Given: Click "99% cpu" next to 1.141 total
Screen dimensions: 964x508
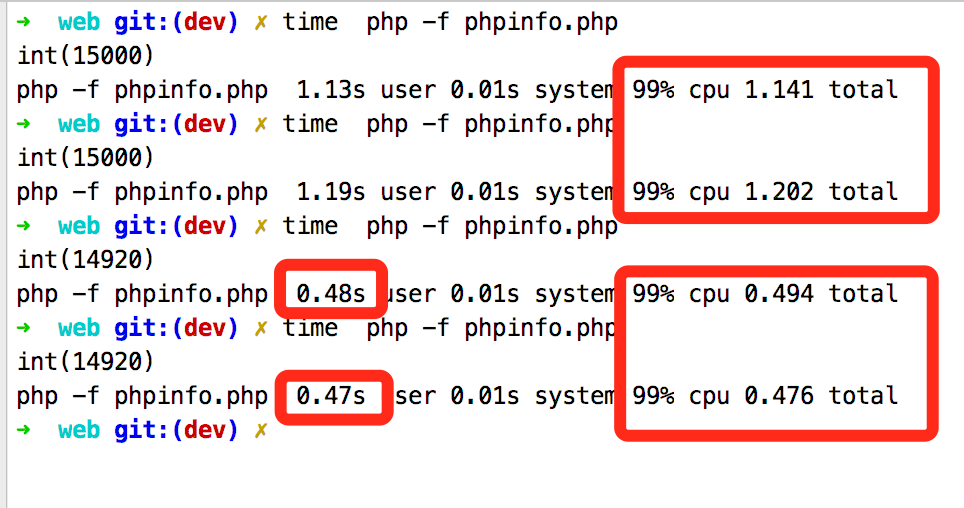Looking at the screenshot, I should tap(680, 90).
